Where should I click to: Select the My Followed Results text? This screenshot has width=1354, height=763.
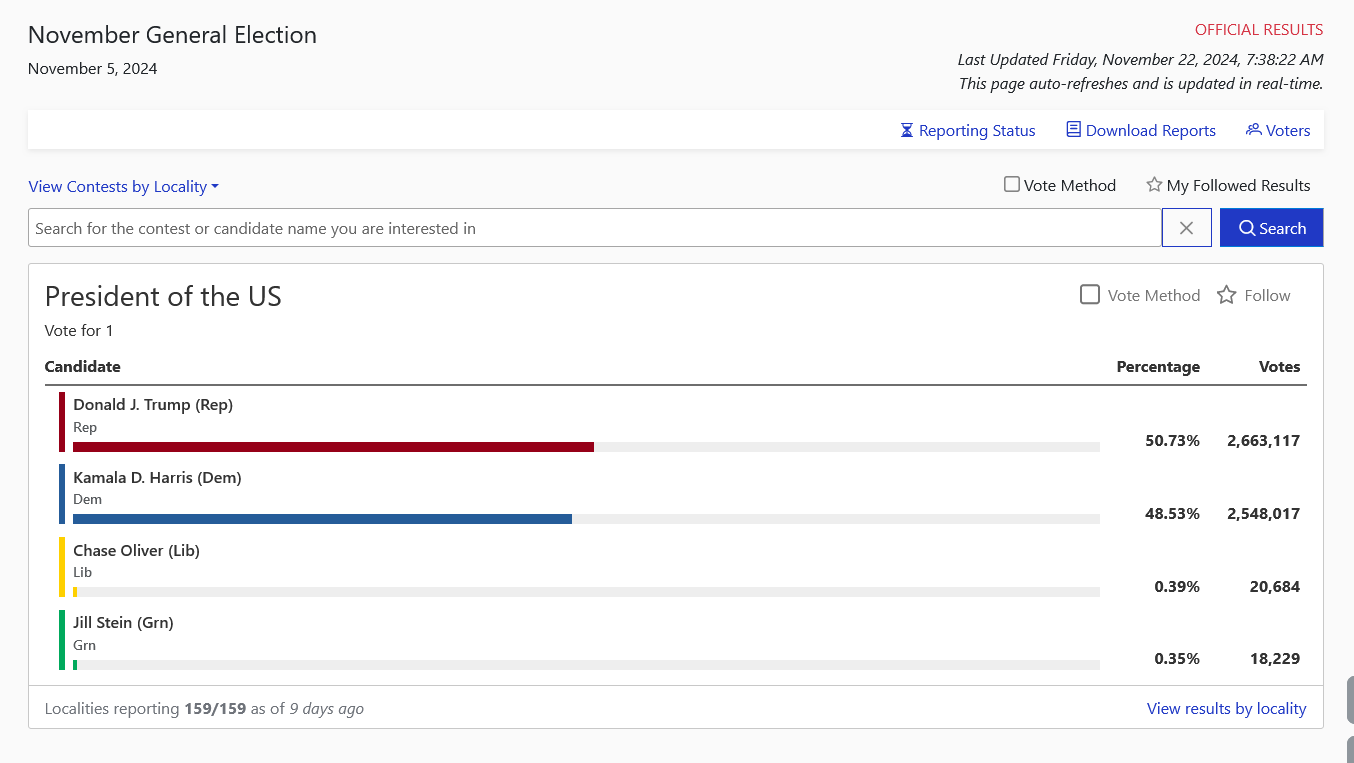[1238, 186]
